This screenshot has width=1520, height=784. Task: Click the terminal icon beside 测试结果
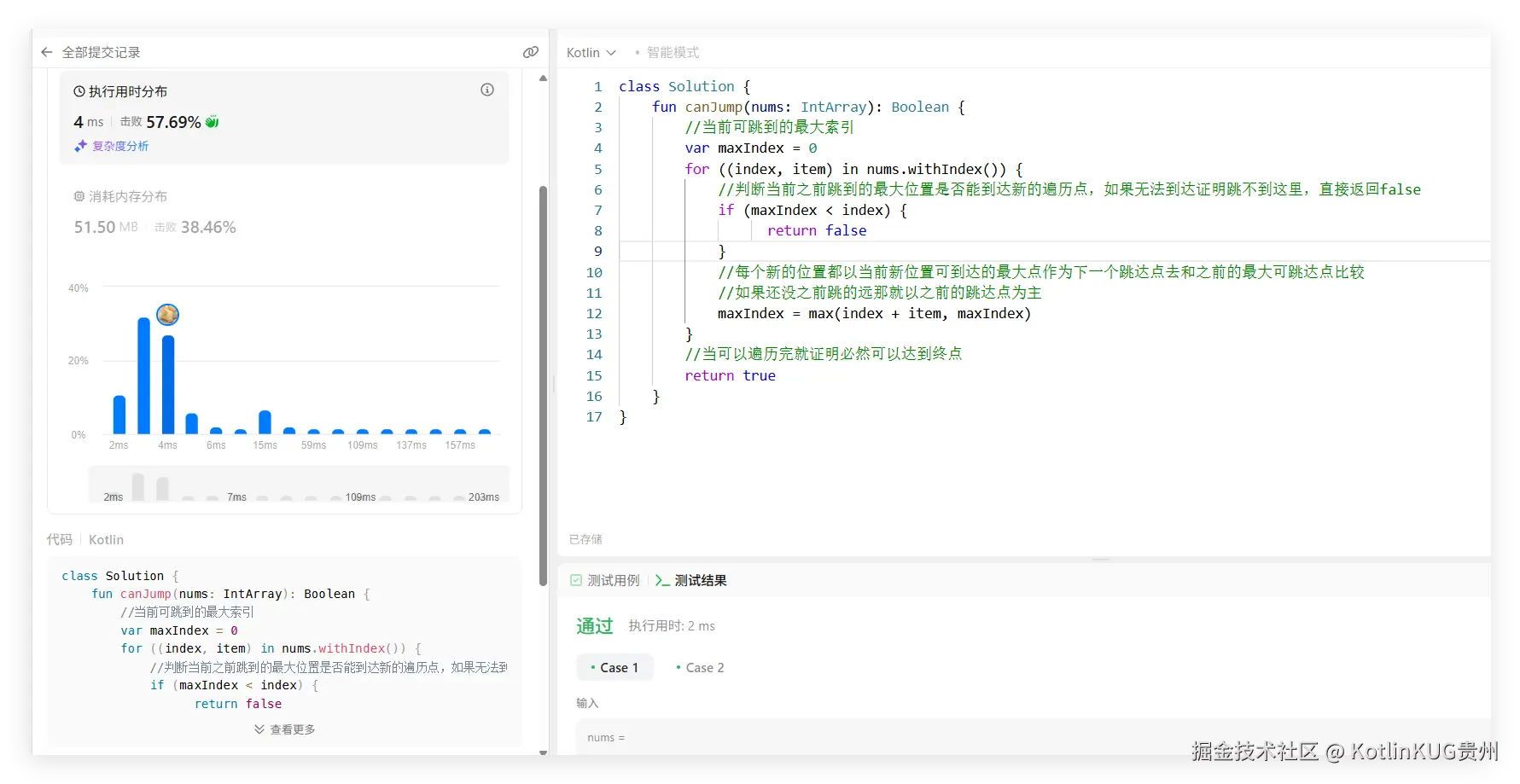[x=663, y=580]
